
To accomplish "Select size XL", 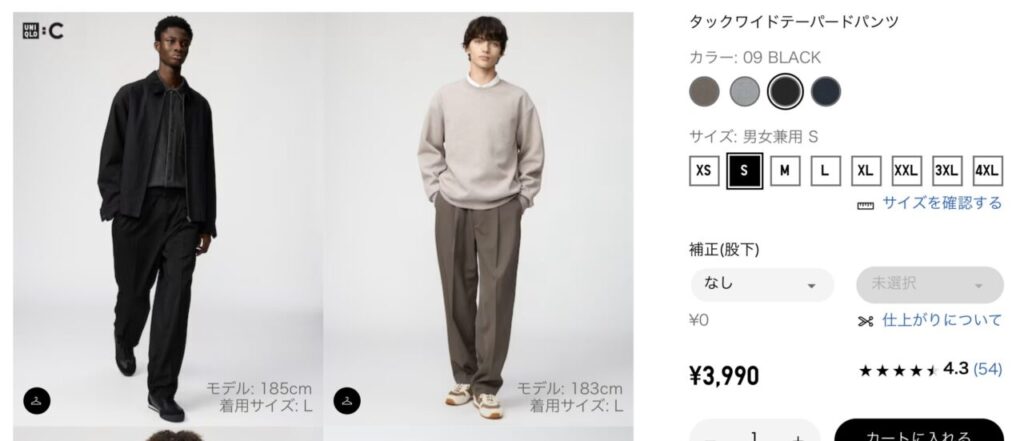I will click(866, 171).
